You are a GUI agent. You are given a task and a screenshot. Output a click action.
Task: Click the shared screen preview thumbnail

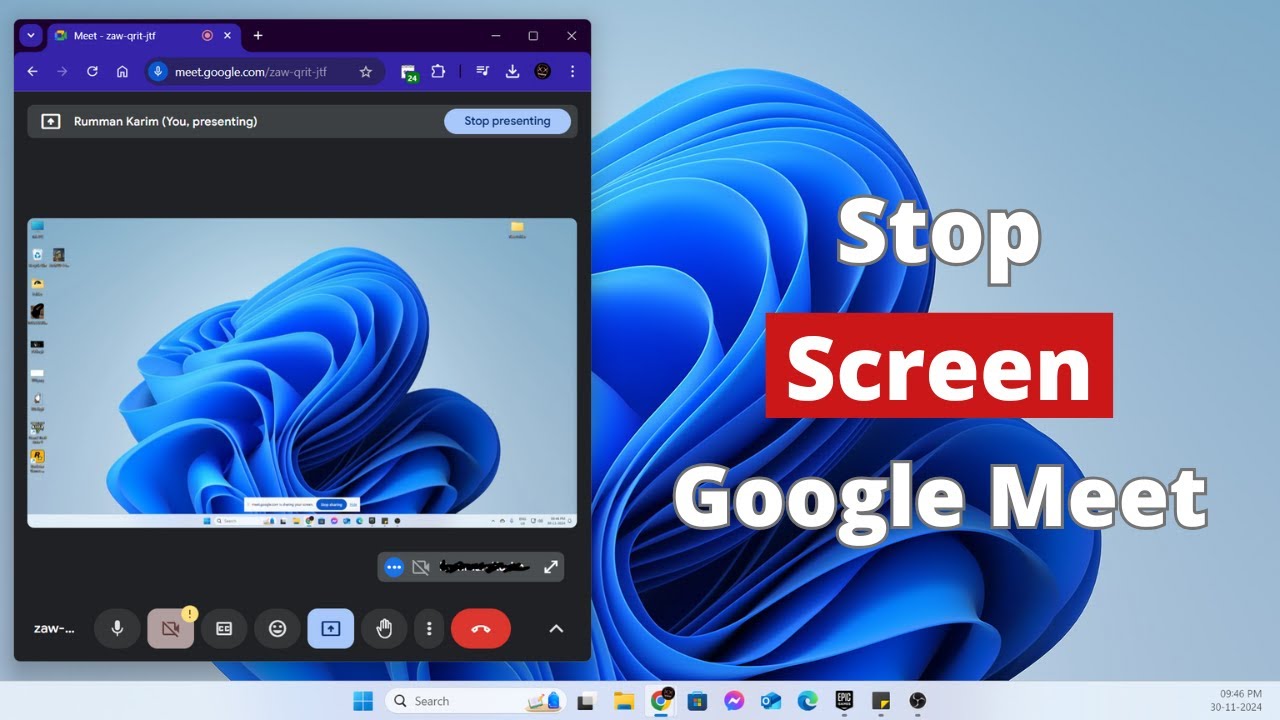click(302, 373)
